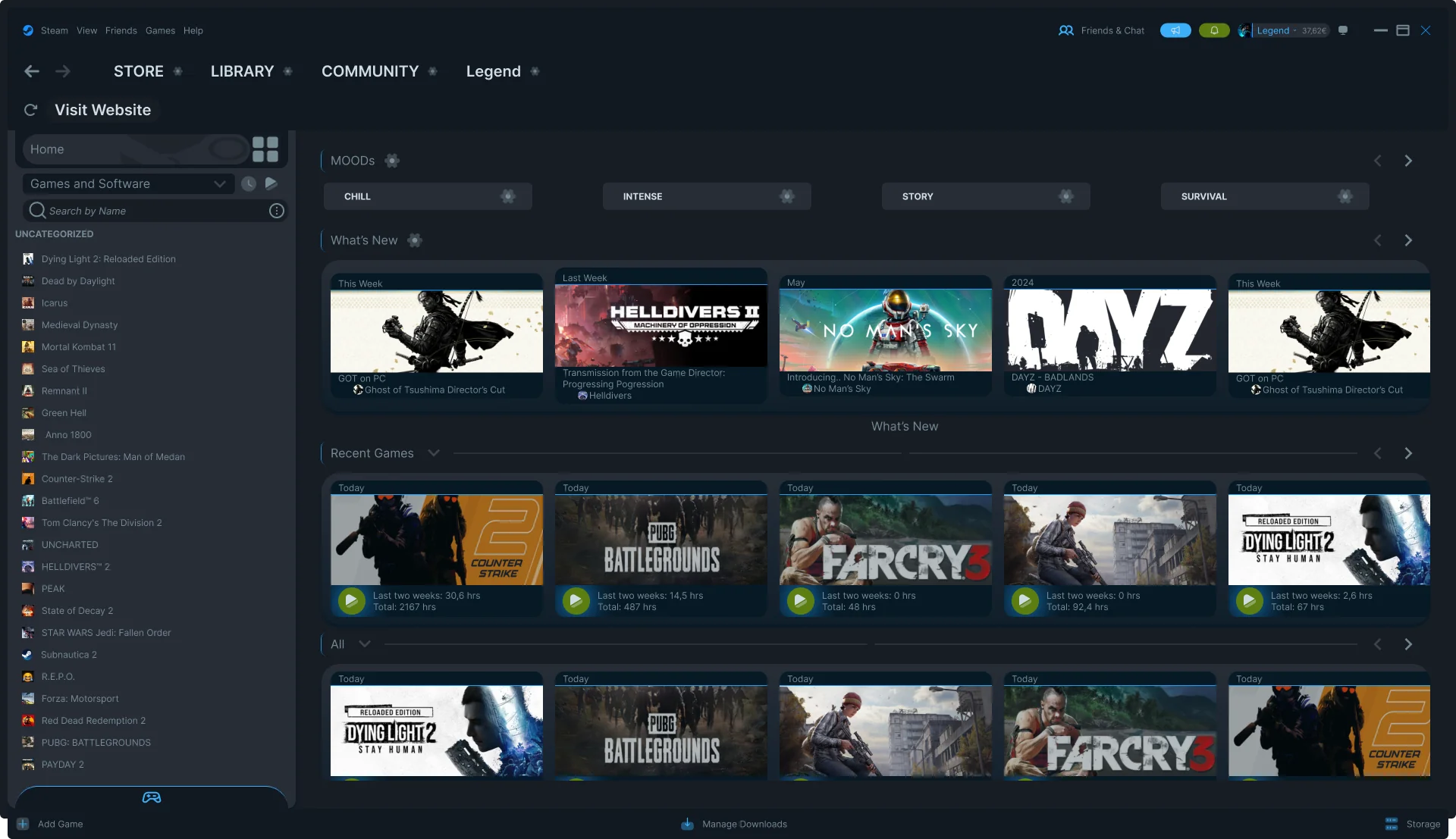The height and width of the screenshot is (839, 1456).
Task: Collapse the UNCATEGORIZED section header
Action: [54, 234]
